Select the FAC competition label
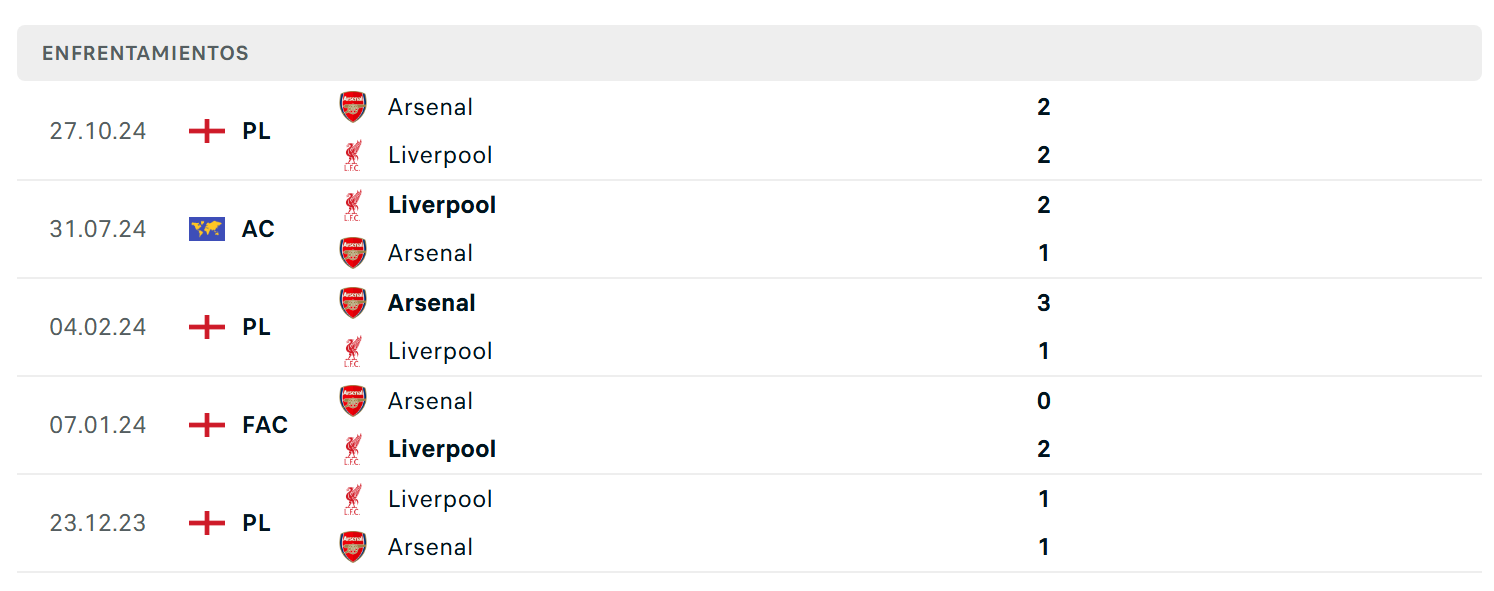Viewport: 1494px width, 591px height. 265,425
